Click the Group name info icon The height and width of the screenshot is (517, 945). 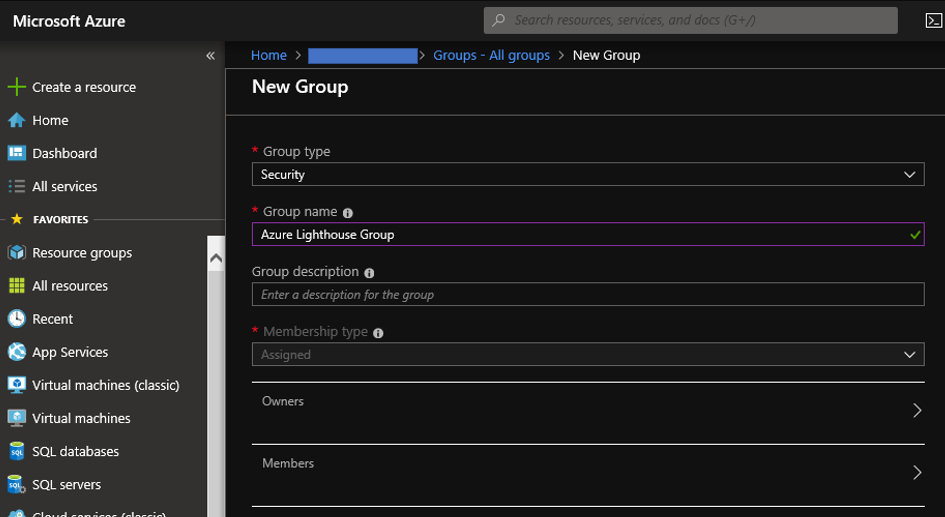pos(348,213)
